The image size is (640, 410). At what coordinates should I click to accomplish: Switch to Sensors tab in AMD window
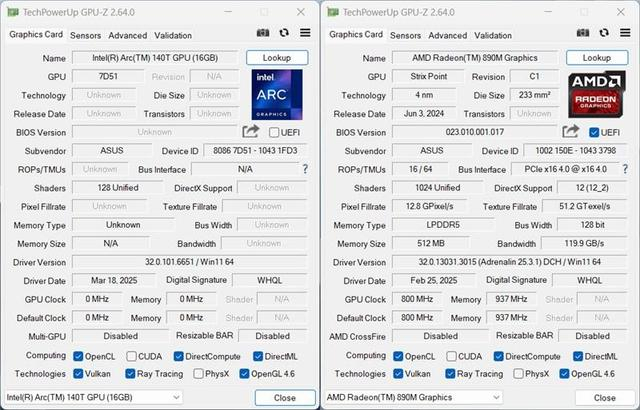tap(405, 35)
